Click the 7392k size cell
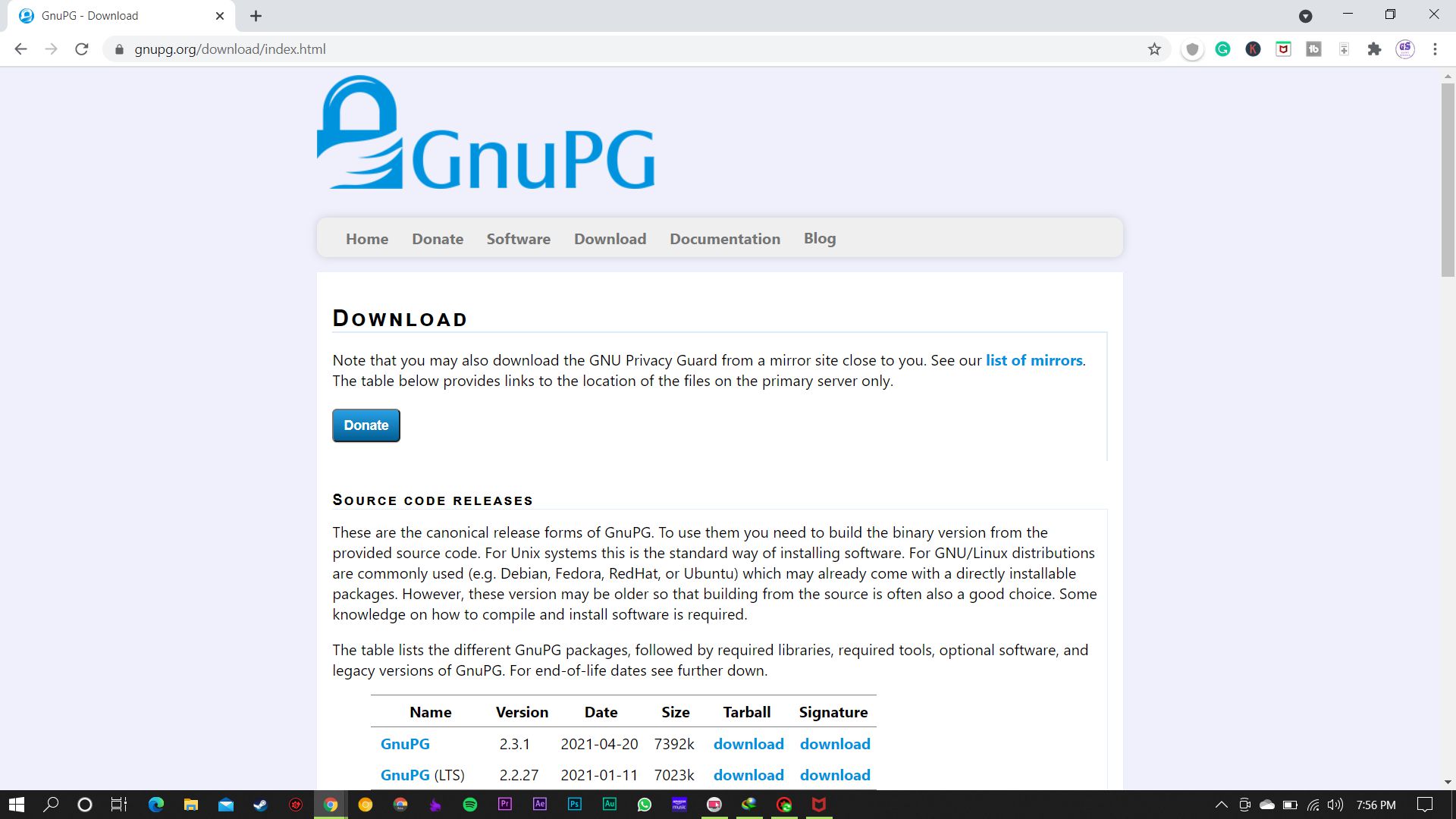 pos(674,744)
